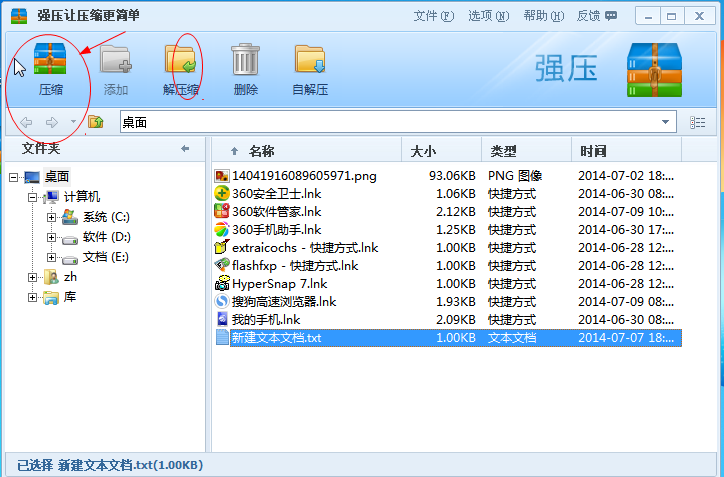Collapse the 计算机 tree node

32,197
